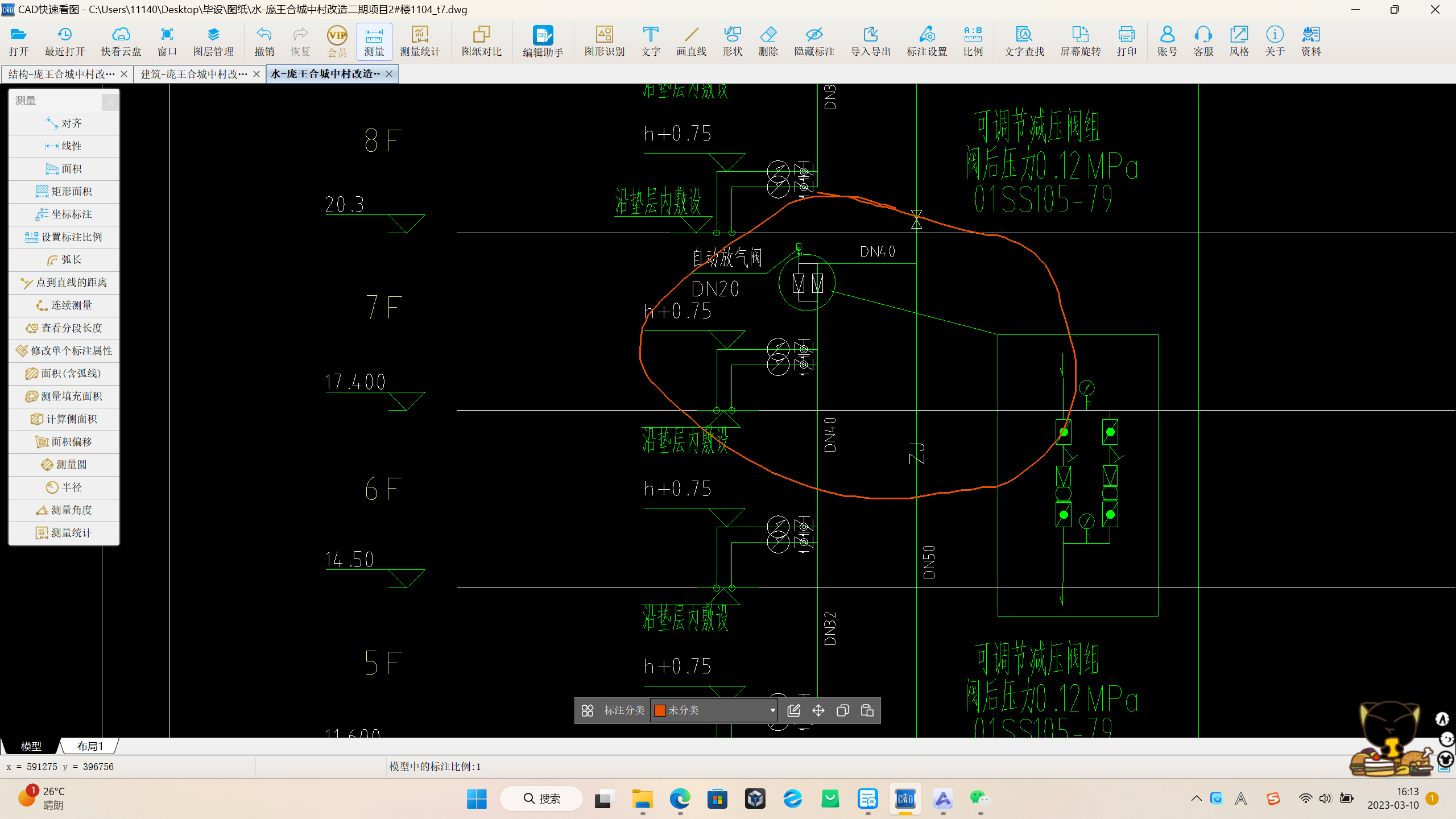This screenshot has width=1456, height=819.
Task: Open 标注设置 annotation settings
Action: [x=927, y=42]
